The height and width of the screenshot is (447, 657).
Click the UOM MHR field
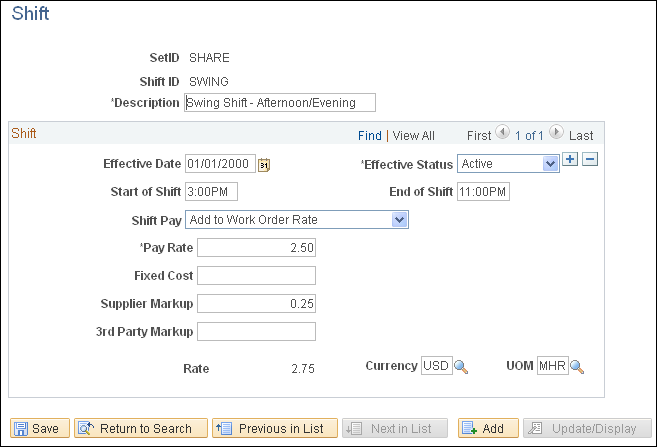[x=553, y=366]
